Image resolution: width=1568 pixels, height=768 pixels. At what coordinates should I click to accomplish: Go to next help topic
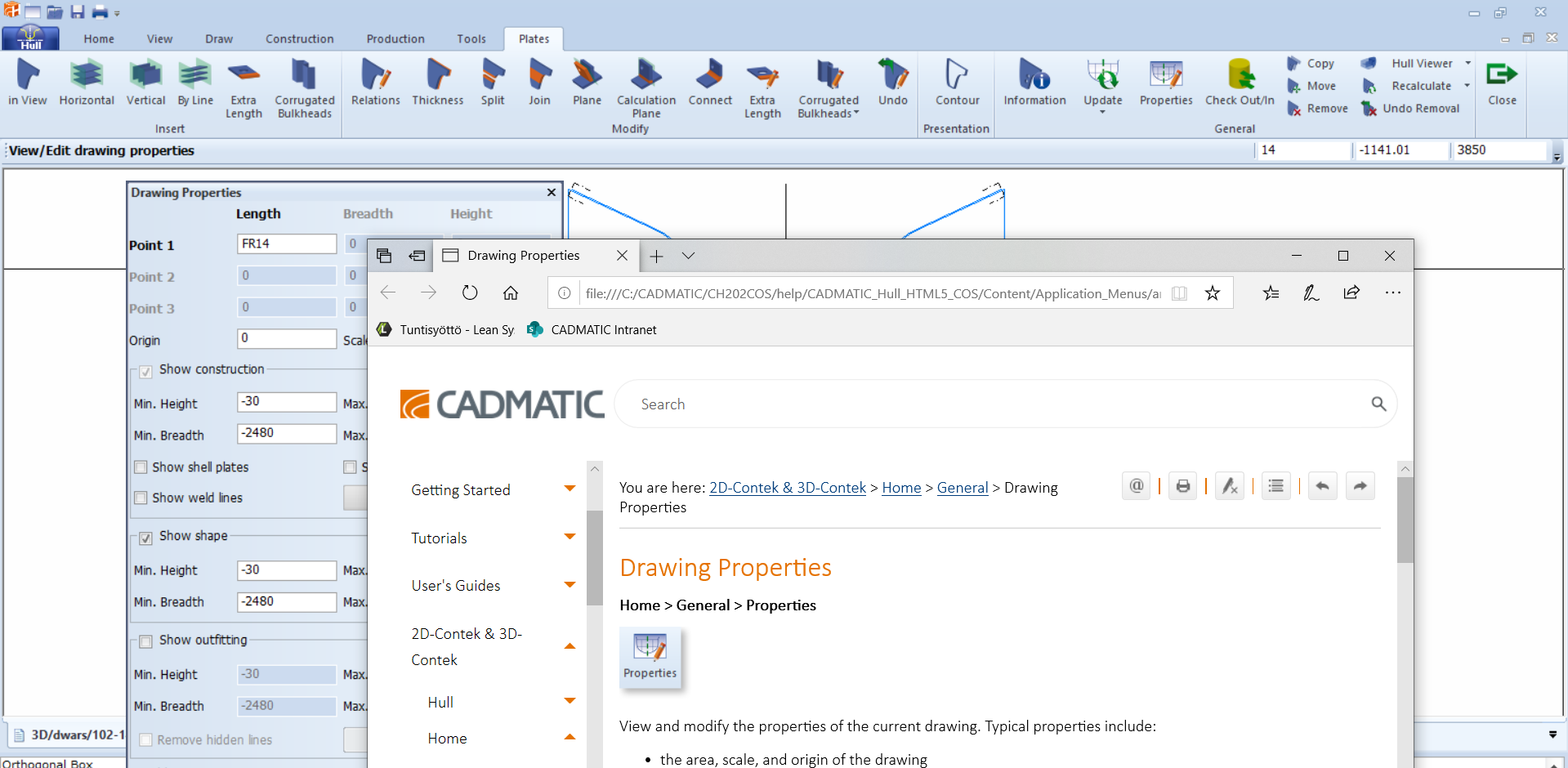pos(1360,486)
